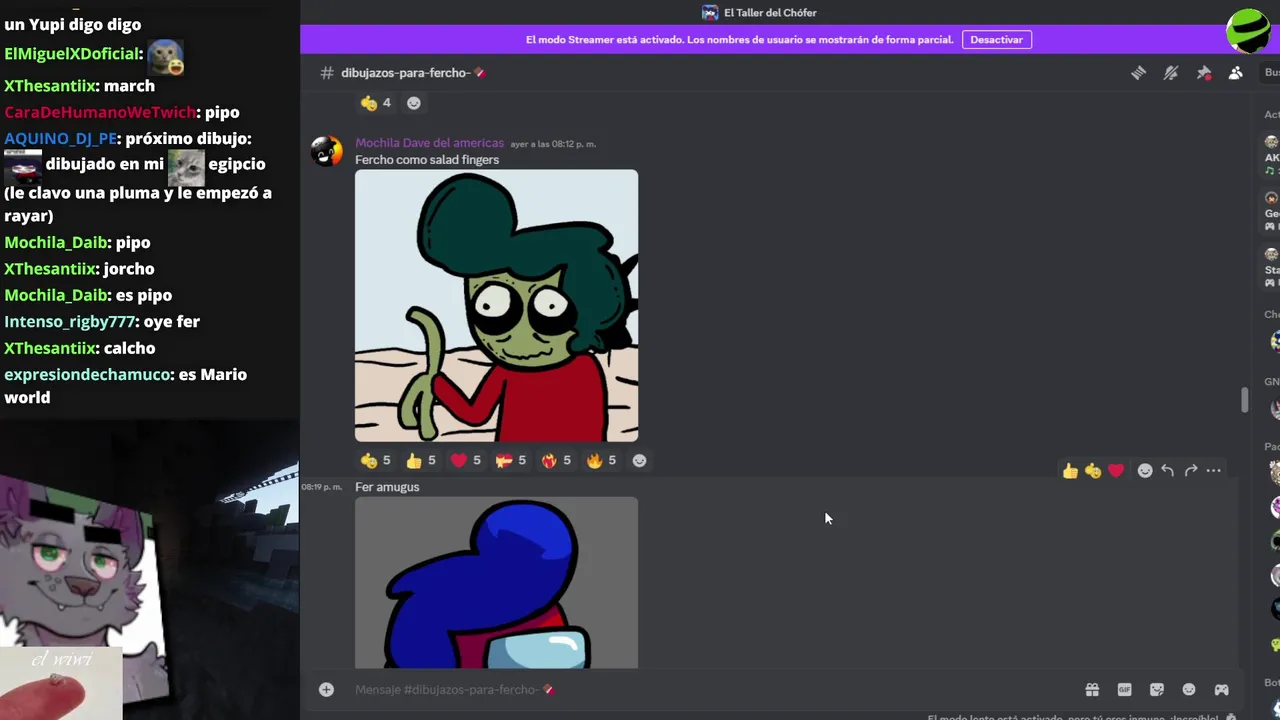
Task: Click the plus attach file button
Action: click(x=326, y=690)
